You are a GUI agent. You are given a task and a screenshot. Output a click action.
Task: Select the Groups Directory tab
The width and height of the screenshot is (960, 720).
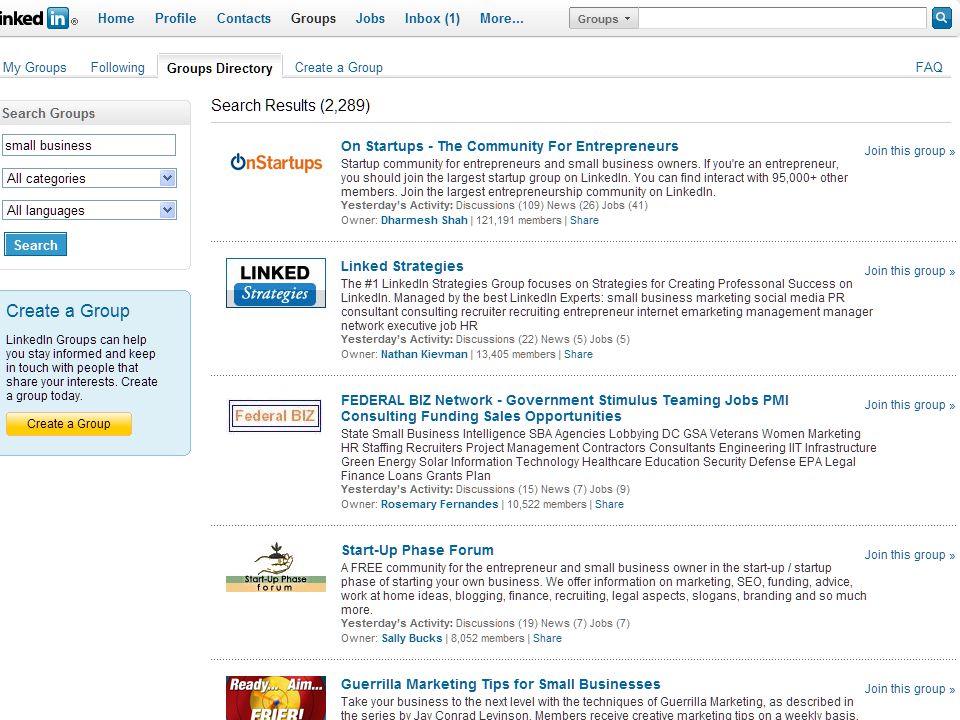[x=219, y=68]
